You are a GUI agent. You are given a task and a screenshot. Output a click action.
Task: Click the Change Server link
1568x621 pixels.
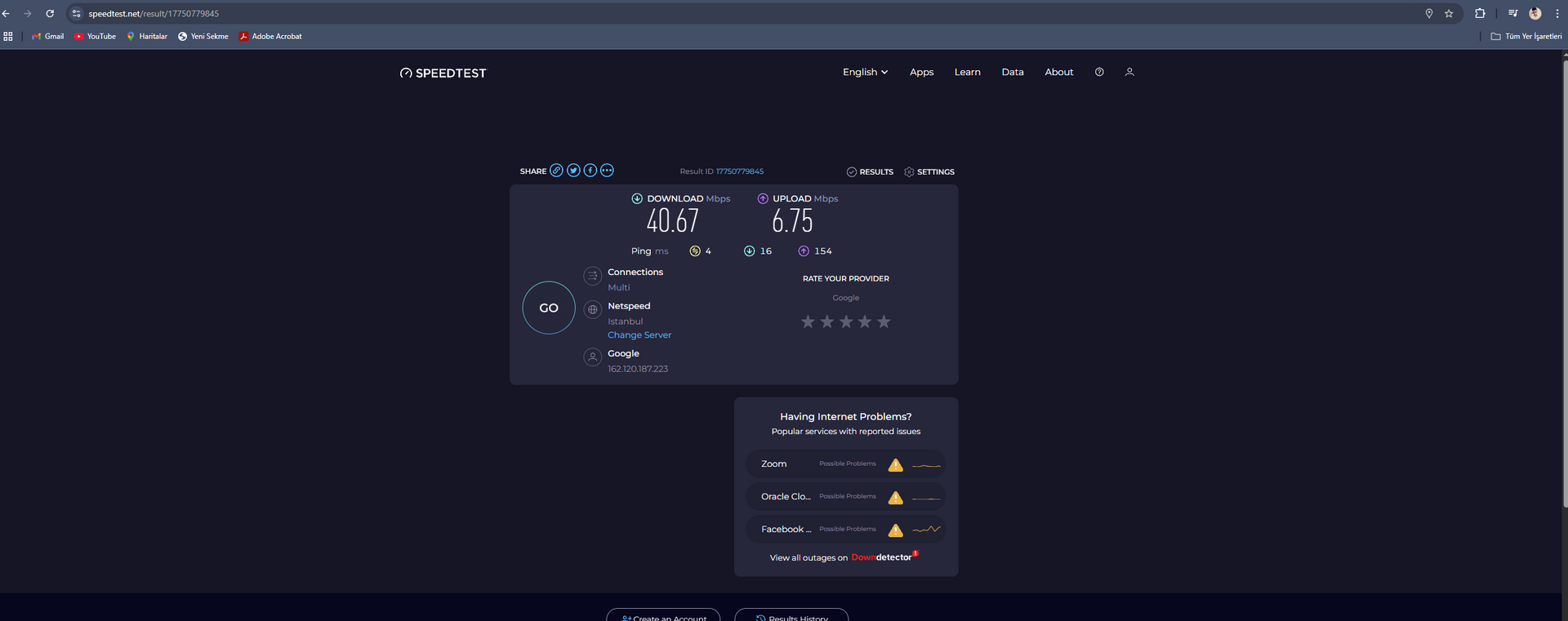(x=639, y=335)
